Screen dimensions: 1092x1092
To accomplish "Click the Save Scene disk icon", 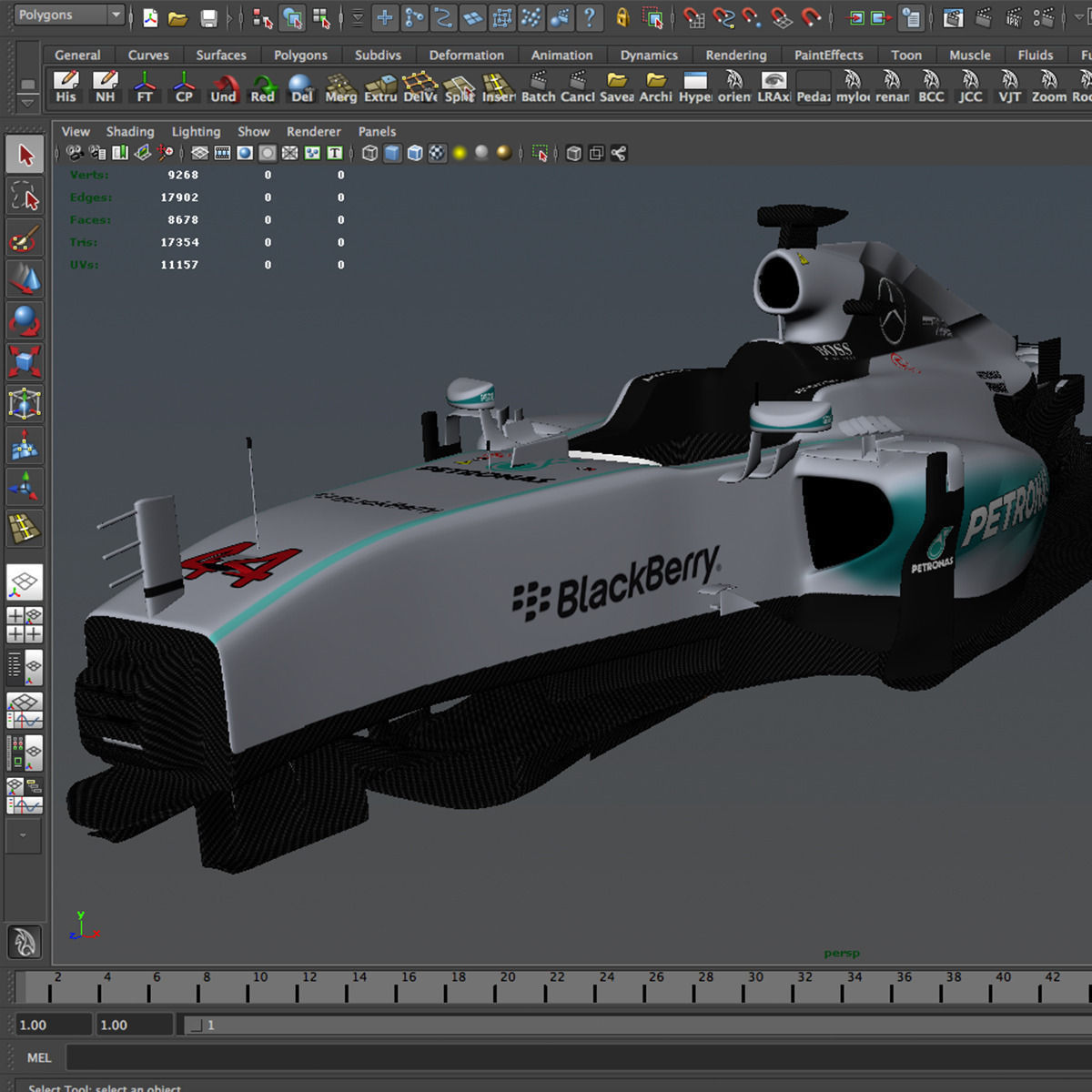I will [x=208, y=17].
